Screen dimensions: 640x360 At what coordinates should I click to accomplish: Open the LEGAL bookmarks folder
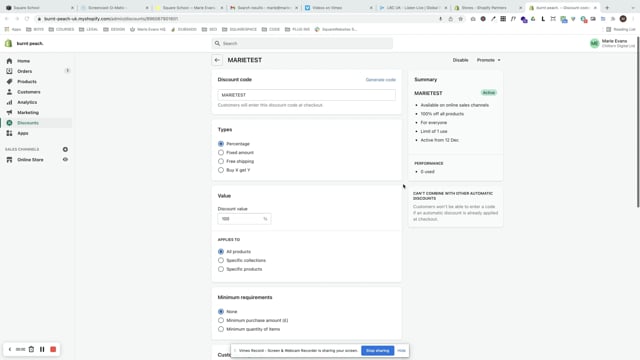tap(88, 29)
